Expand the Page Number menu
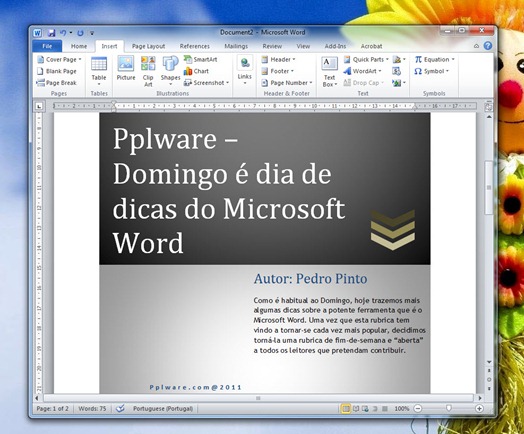524x434 pixels. pyautogui.click(x=287, y=83)
